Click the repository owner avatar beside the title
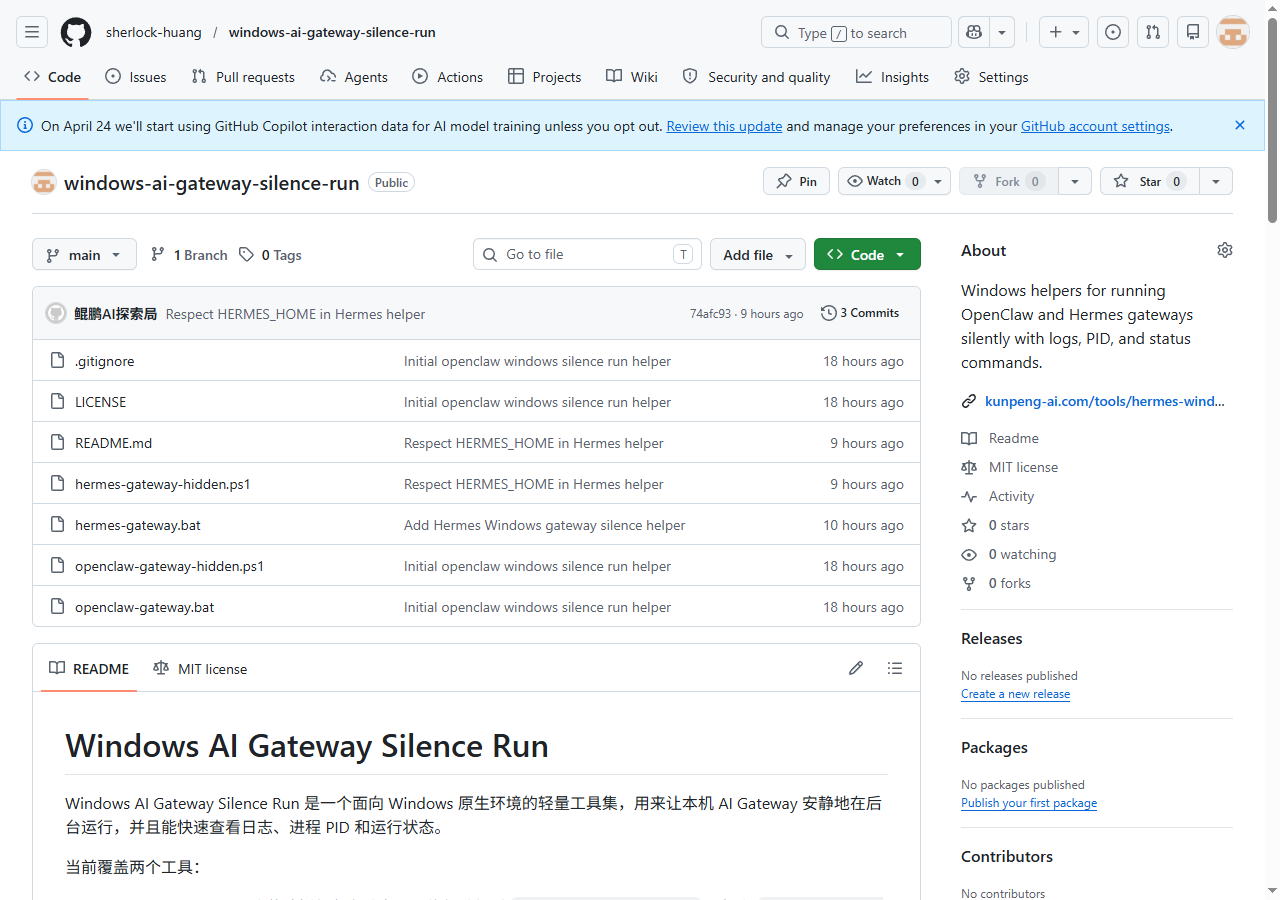The height and width of the screenshot is (900, 1280). pyautogui.click(x=44, y=182)
